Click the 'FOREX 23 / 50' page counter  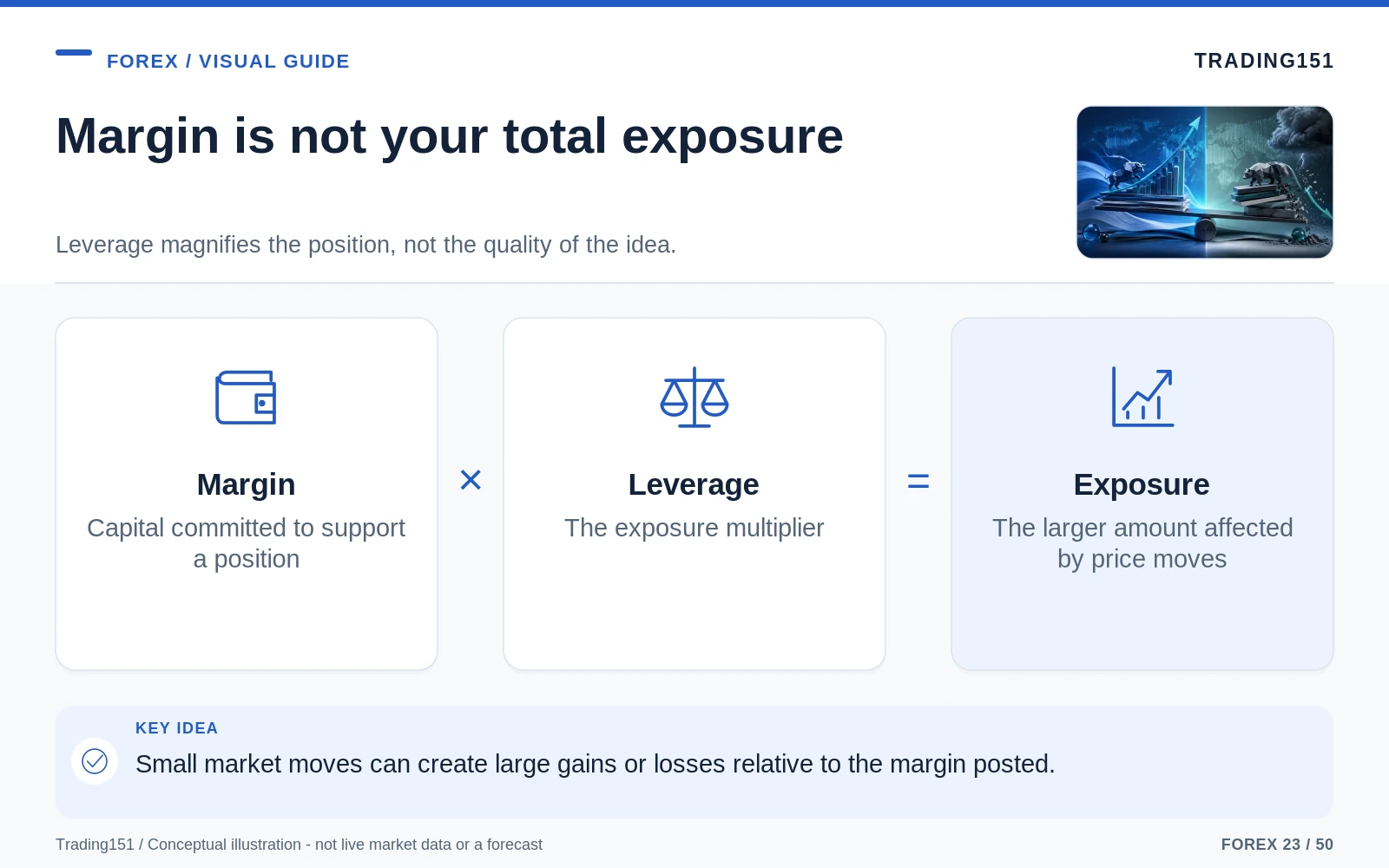pyautogui.click(x=1277, y=845)
